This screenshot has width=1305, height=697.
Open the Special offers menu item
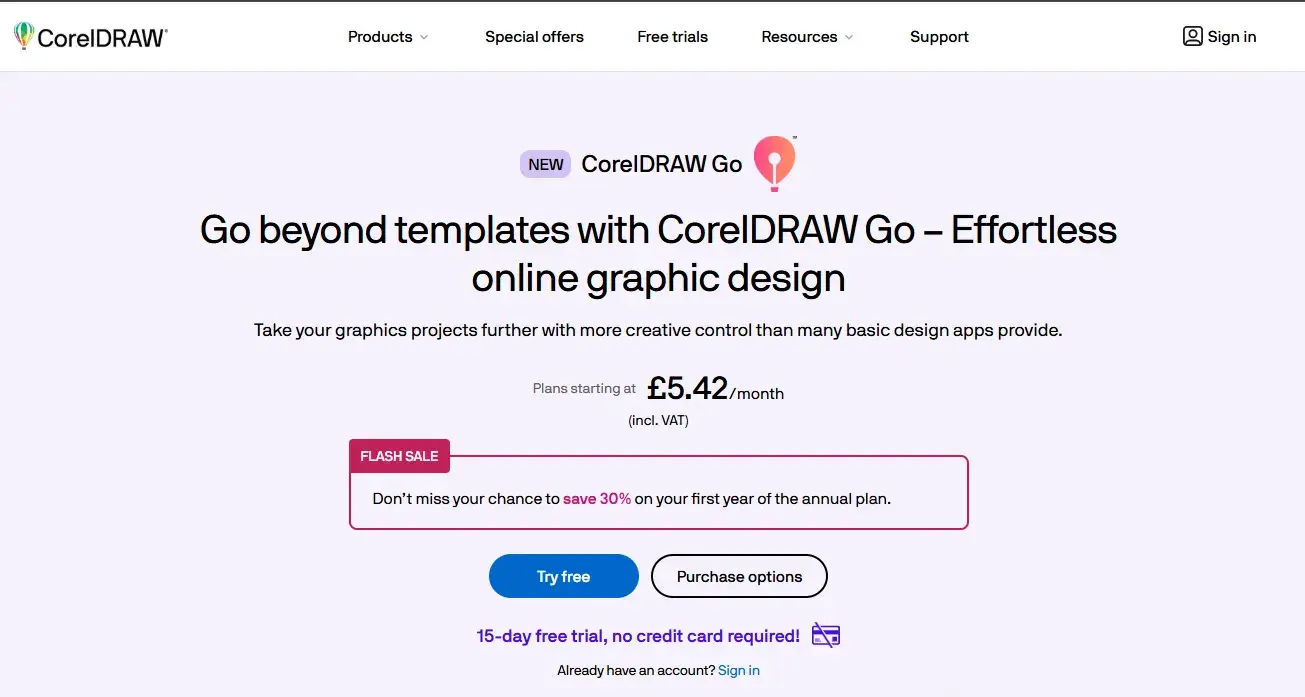click(534, 37)
